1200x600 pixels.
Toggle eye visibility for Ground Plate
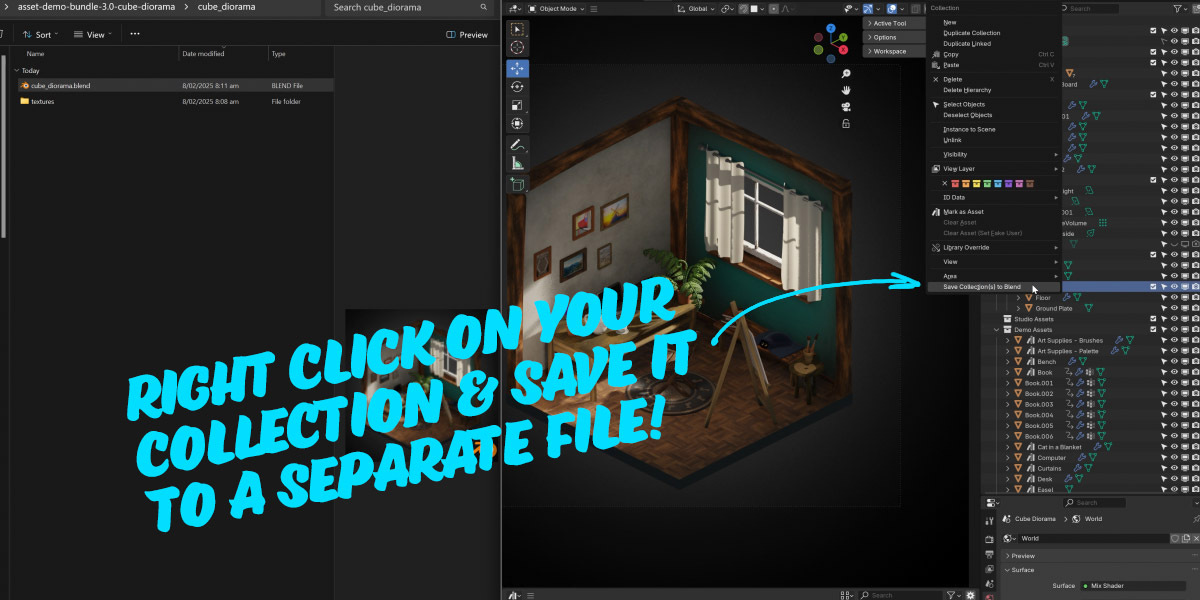pos(1175,308)
